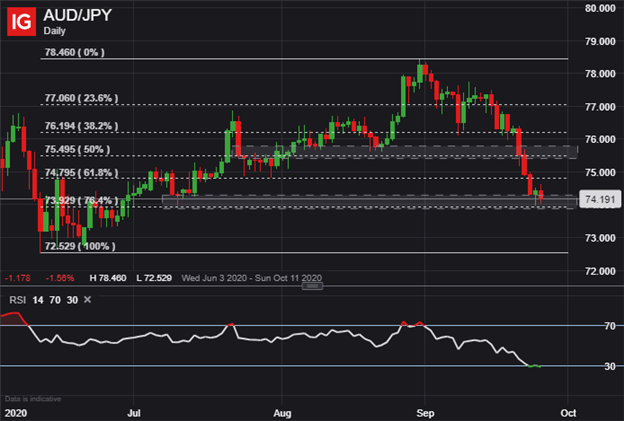Click the Jul label on the time axis

click(134, 413)
